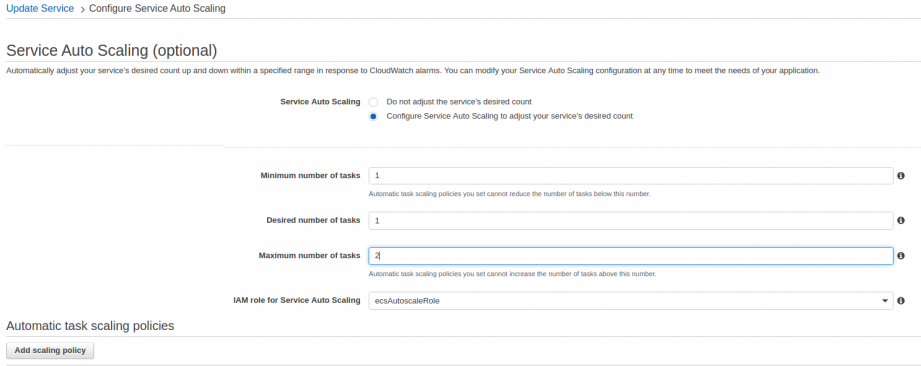This screenshot has width=921, height=366.
Task: Click the Minimum number of tasks field
Action: point(631,176)
